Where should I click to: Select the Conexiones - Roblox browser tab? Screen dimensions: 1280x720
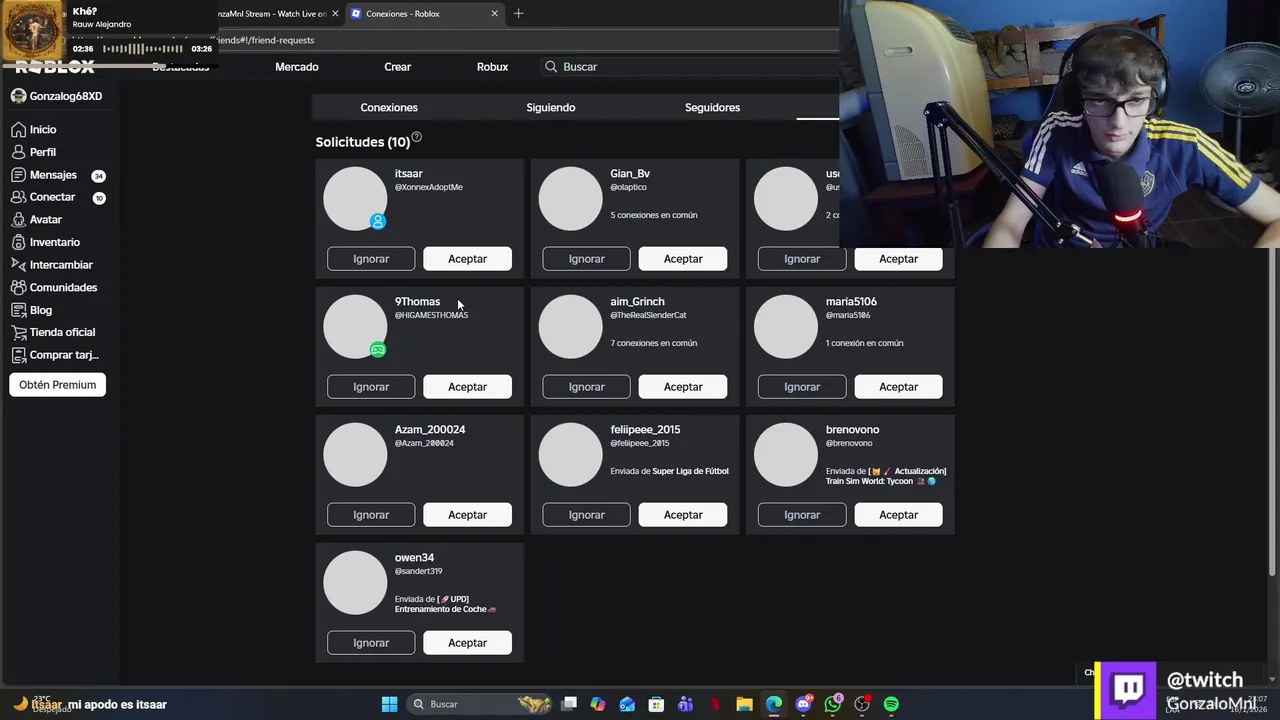click(425, 14)
